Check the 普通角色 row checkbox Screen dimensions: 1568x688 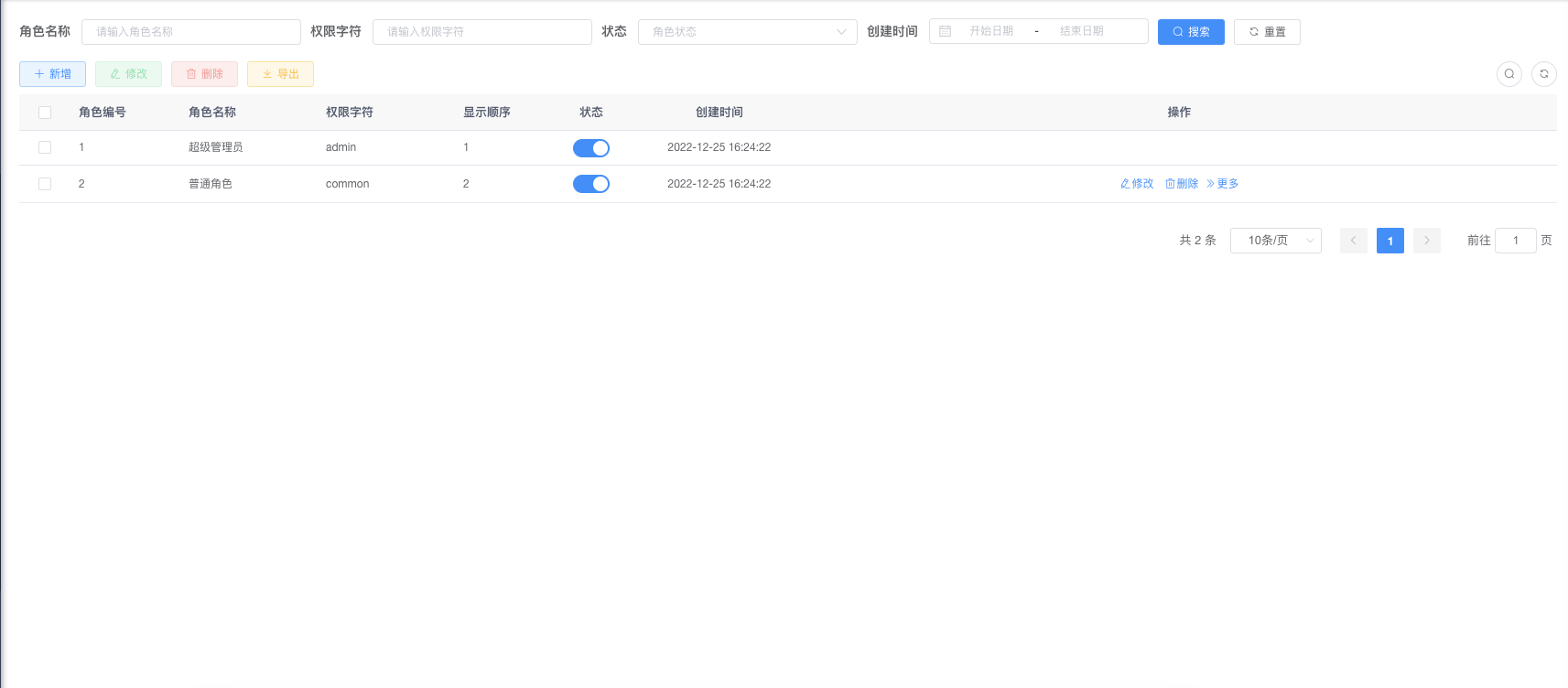click(45, 184)
